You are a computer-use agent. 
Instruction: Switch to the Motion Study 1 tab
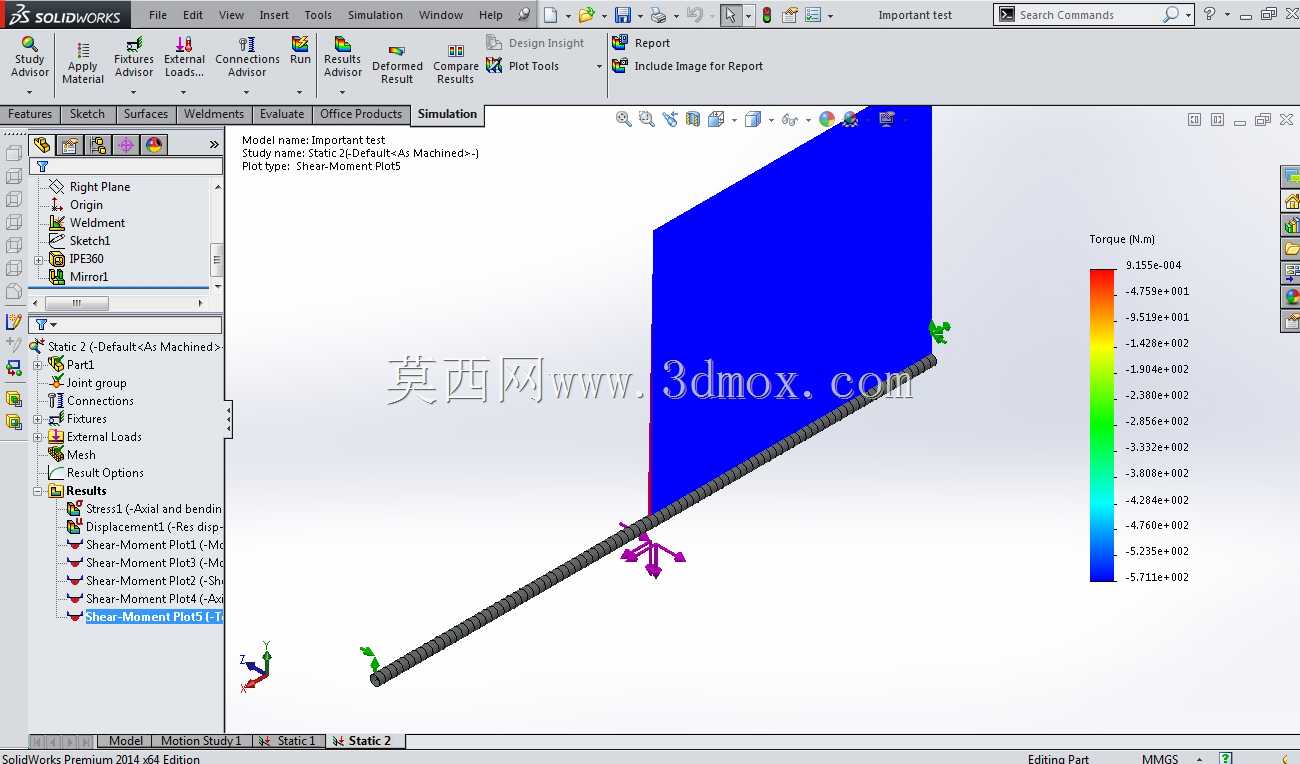201,741
